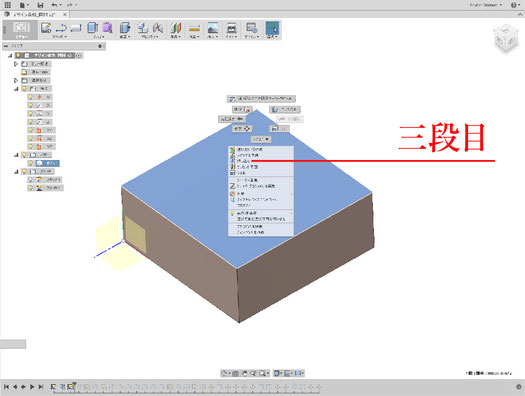
Task: Click the blue Select tool icon
Action: pos(272,28)
